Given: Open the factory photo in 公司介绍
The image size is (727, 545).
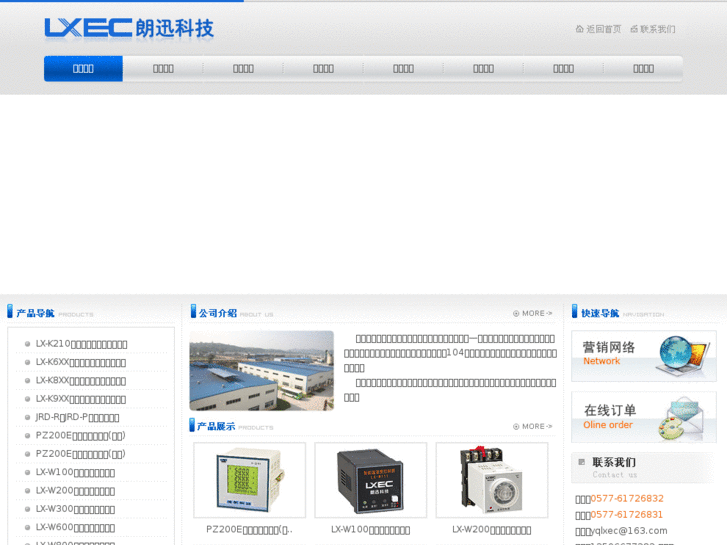Looking at the screenshot, I should (x=261, y=371).
